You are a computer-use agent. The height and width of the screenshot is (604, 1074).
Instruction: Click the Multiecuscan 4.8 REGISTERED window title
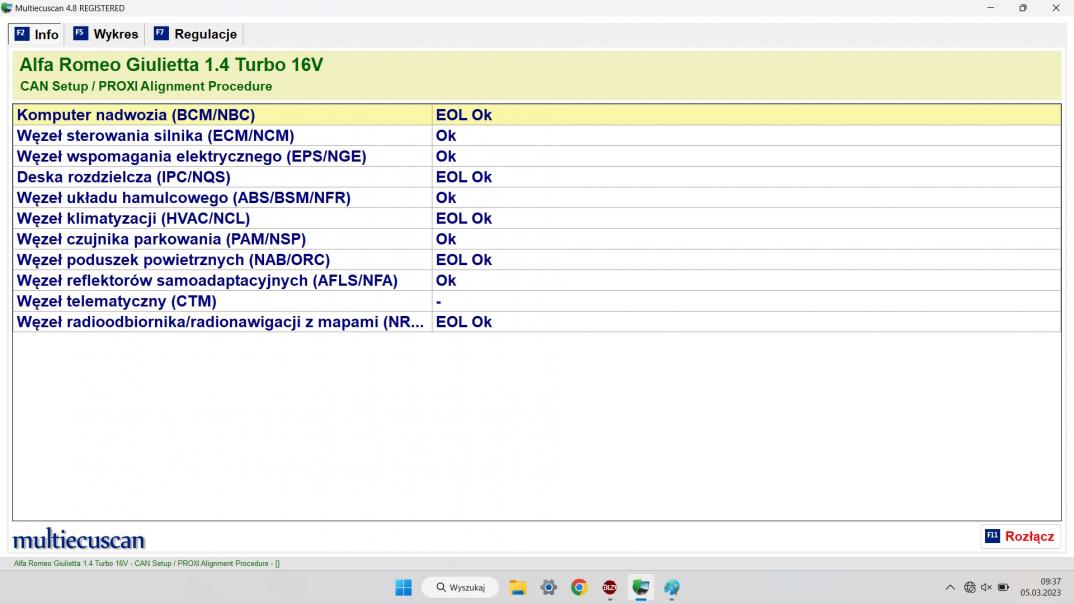pos(70,8)
